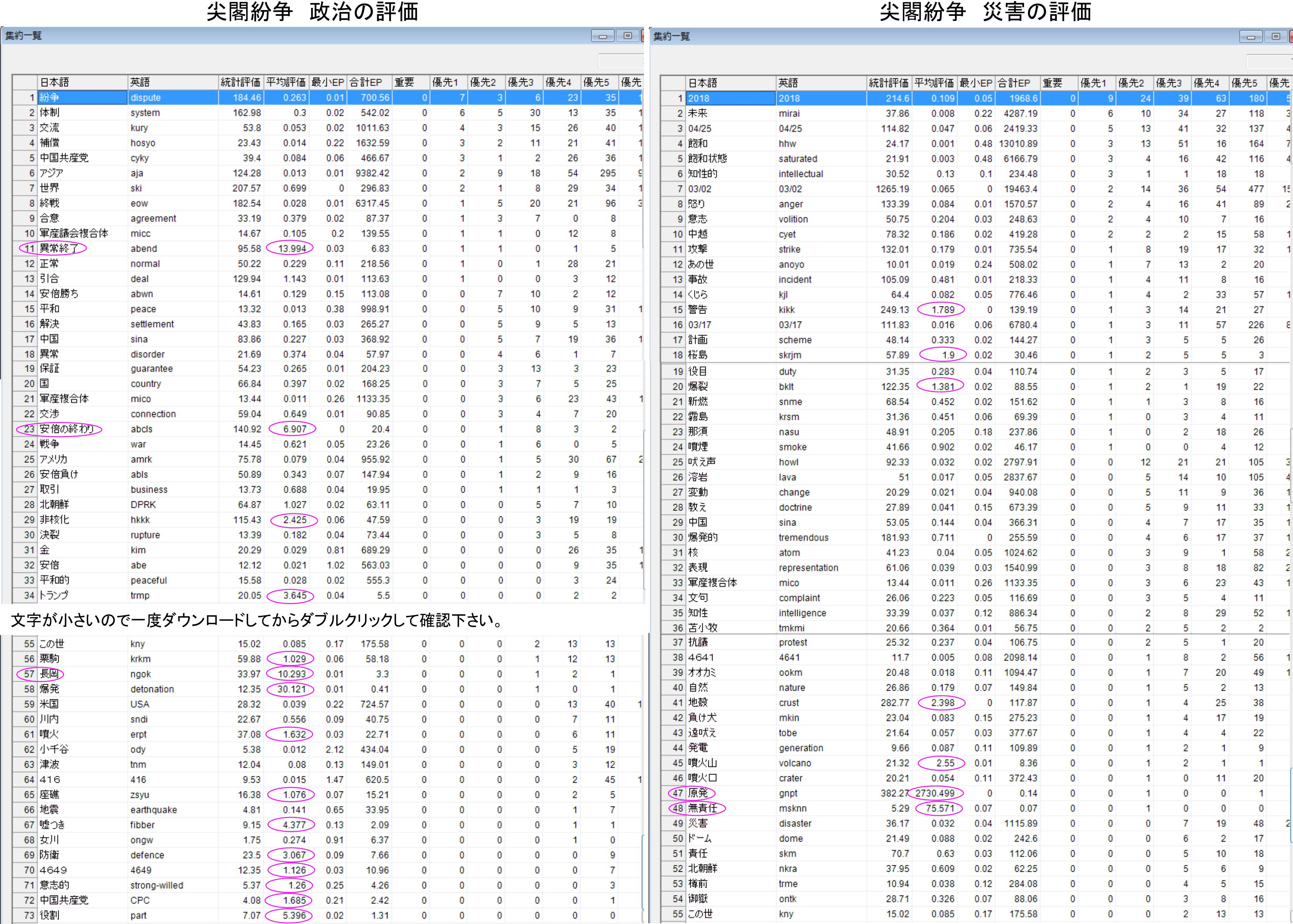Click 日本語 column header in left table

82,83
